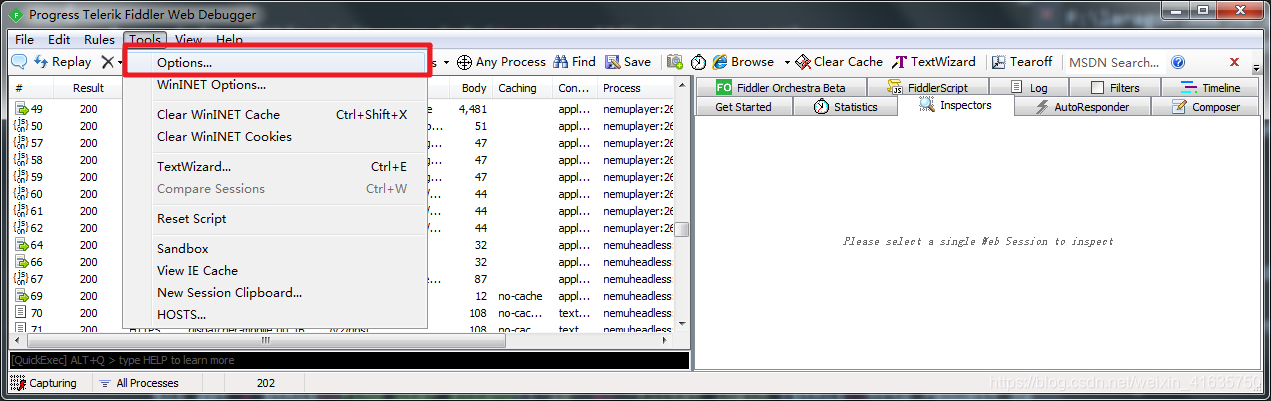Click Clear Cache toolbar button

click(840, 62)
